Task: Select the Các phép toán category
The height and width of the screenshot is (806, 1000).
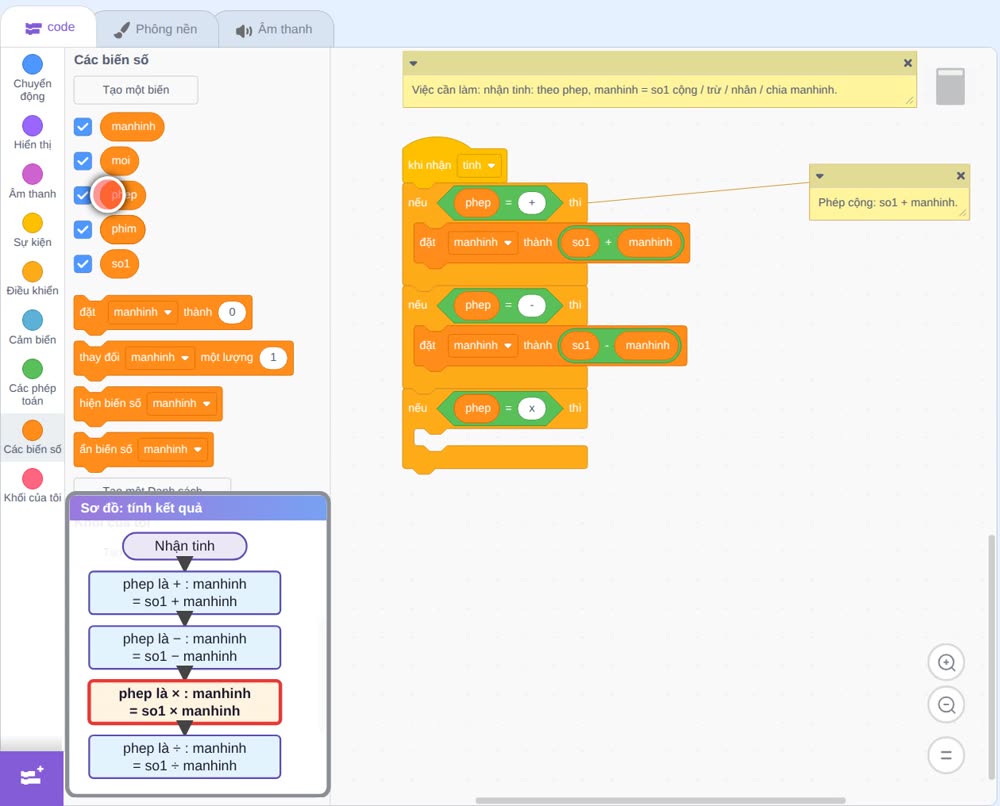Action: coord(33,383)
